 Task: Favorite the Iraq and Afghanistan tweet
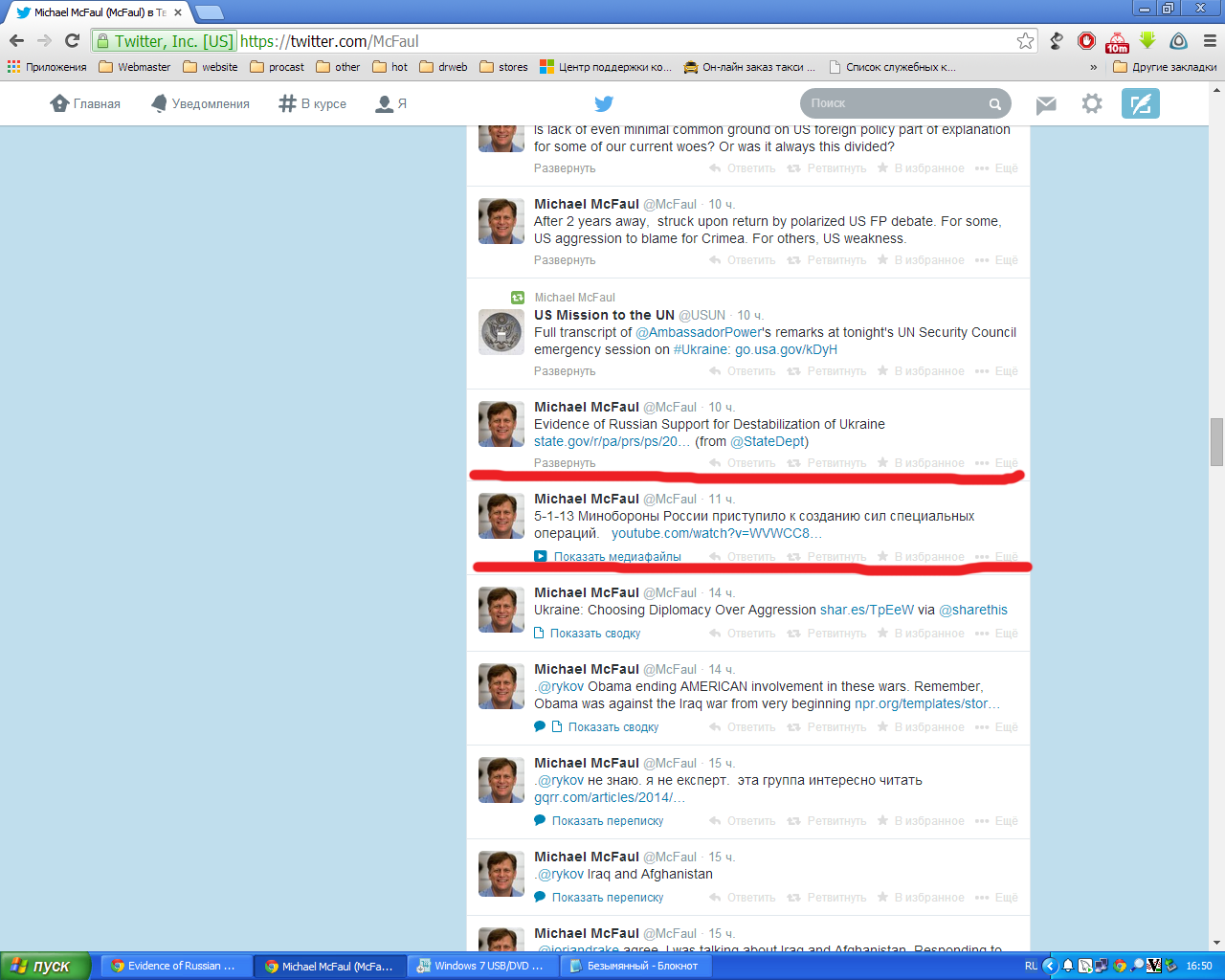click(921, 898)
